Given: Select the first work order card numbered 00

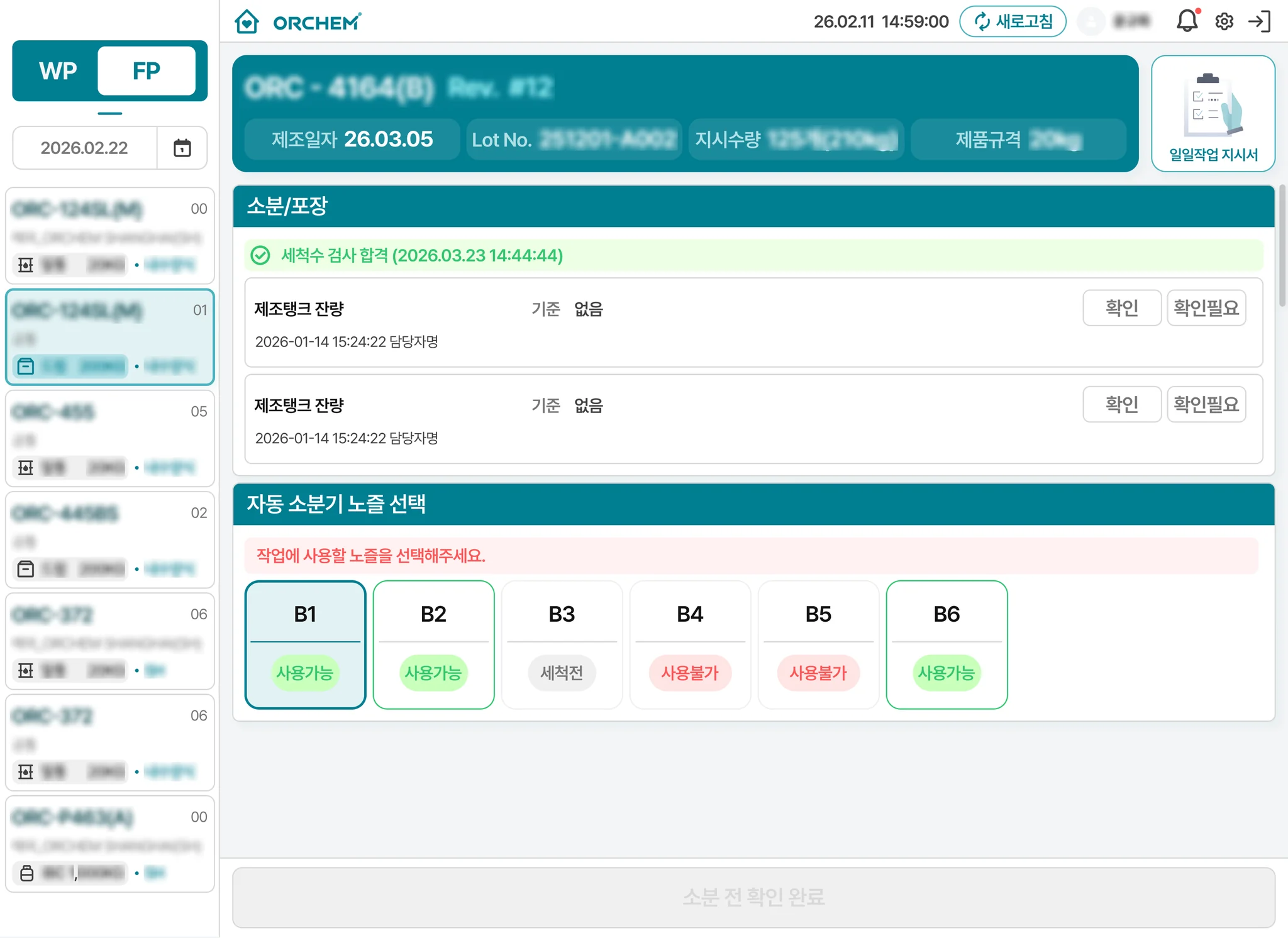Looking at the screenshot, I should (x=110, y=235).
